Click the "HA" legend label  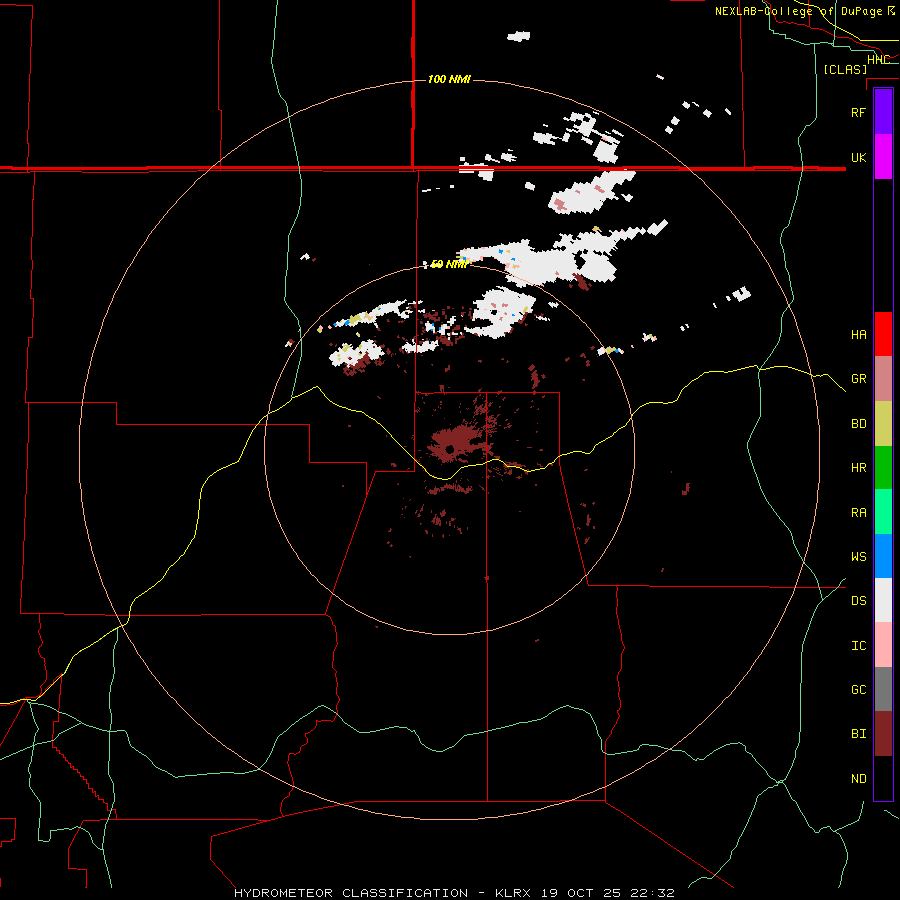click(x=858, y=334)
